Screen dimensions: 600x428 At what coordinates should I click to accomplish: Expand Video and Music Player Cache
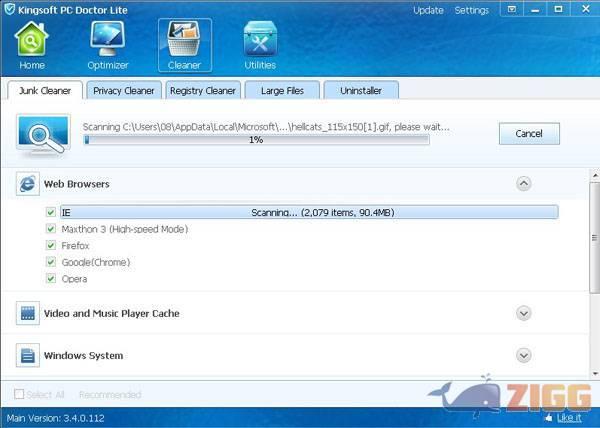pyautogui.click(x=523, y=313)
